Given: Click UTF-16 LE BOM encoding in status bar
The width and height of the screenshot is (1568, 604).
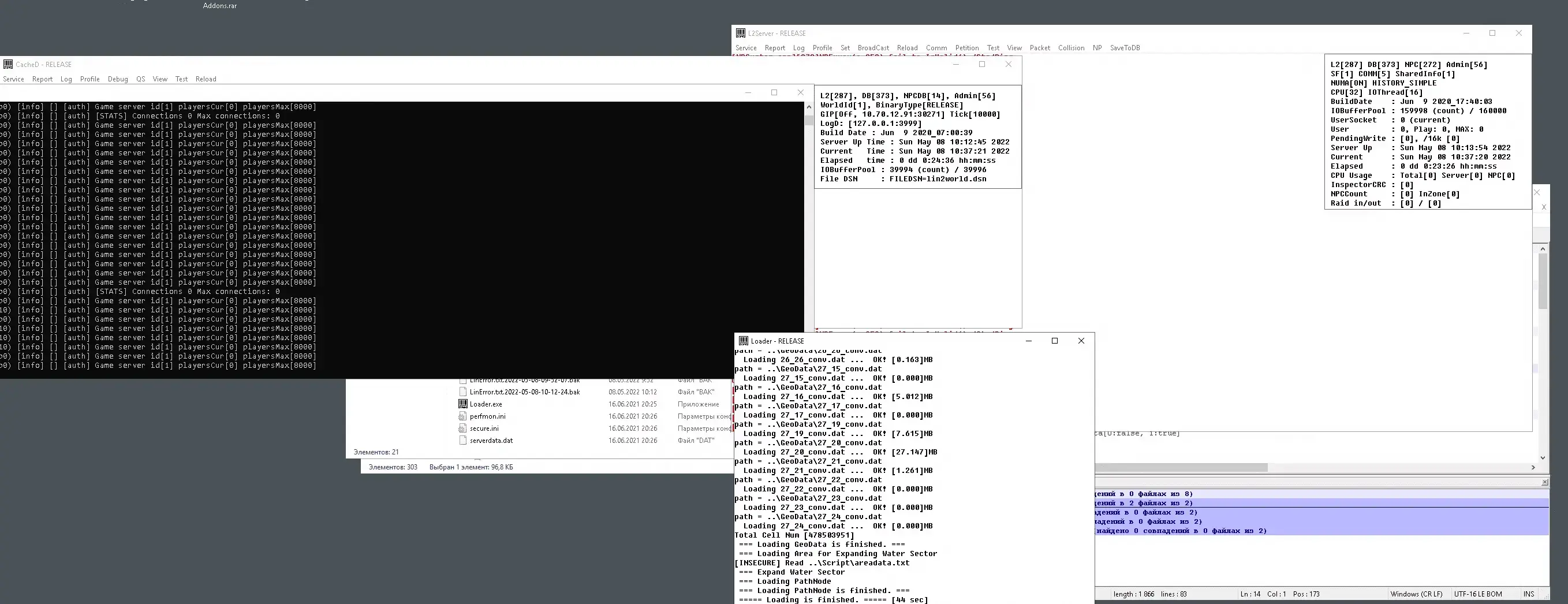Looking at the screenshot, I should (1478, 594).
